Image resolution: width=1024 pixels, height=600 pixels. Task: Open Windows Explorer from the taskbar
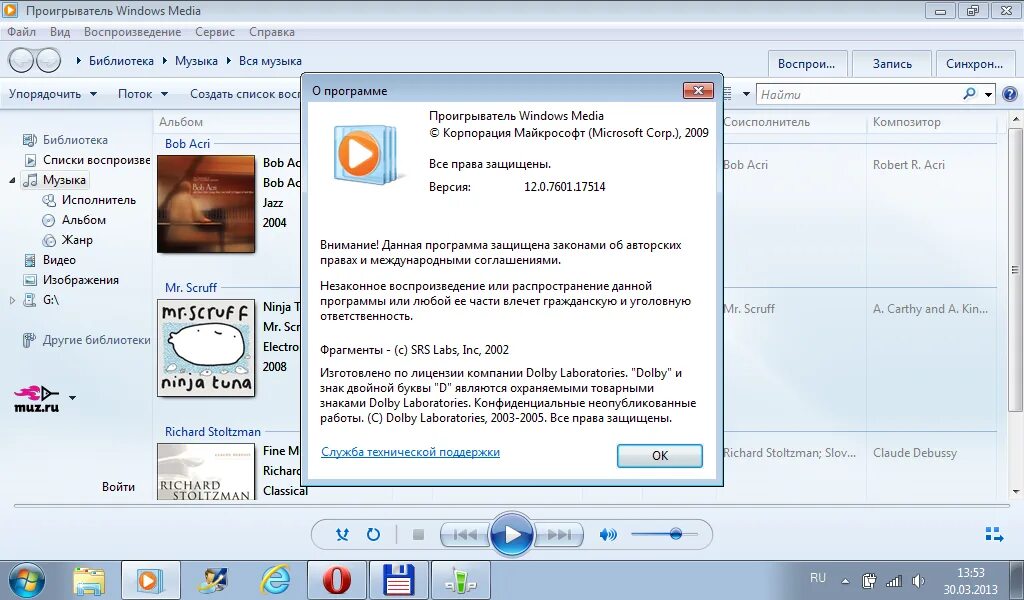[x=89, y=580]
